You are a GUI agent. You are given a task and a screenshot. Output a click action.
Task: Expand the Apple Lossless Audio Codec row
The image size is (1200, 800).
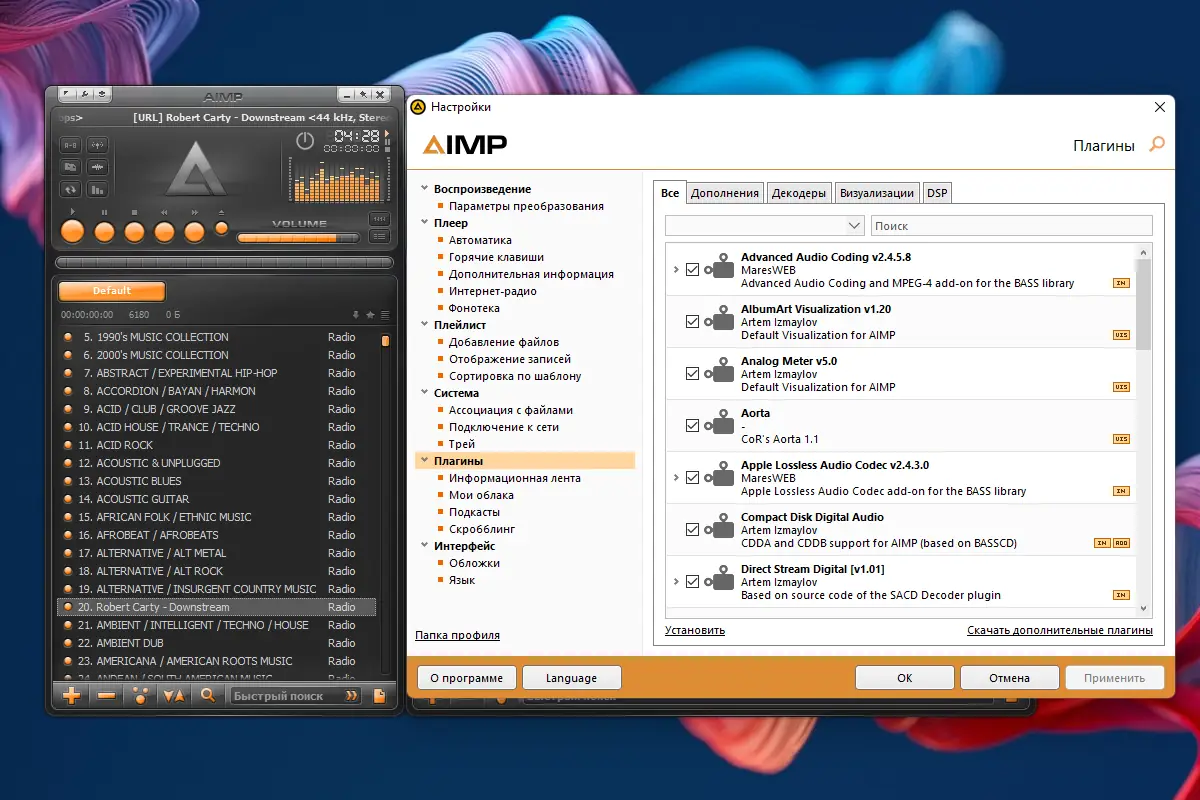[x=676, y=478]
